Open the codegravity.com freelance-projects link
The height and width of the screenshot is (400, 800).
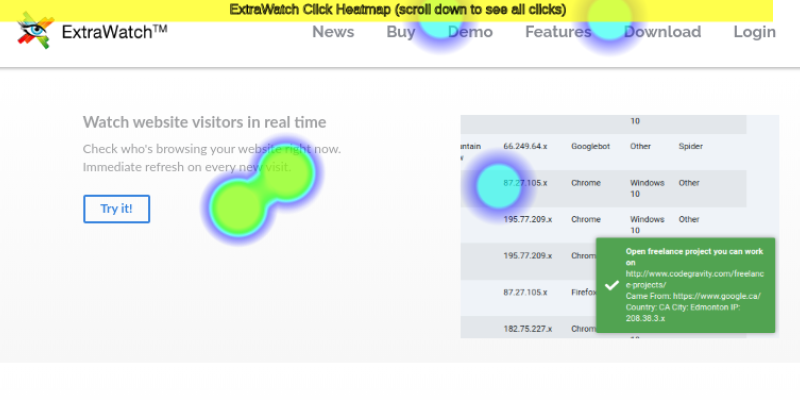[694, 279]
